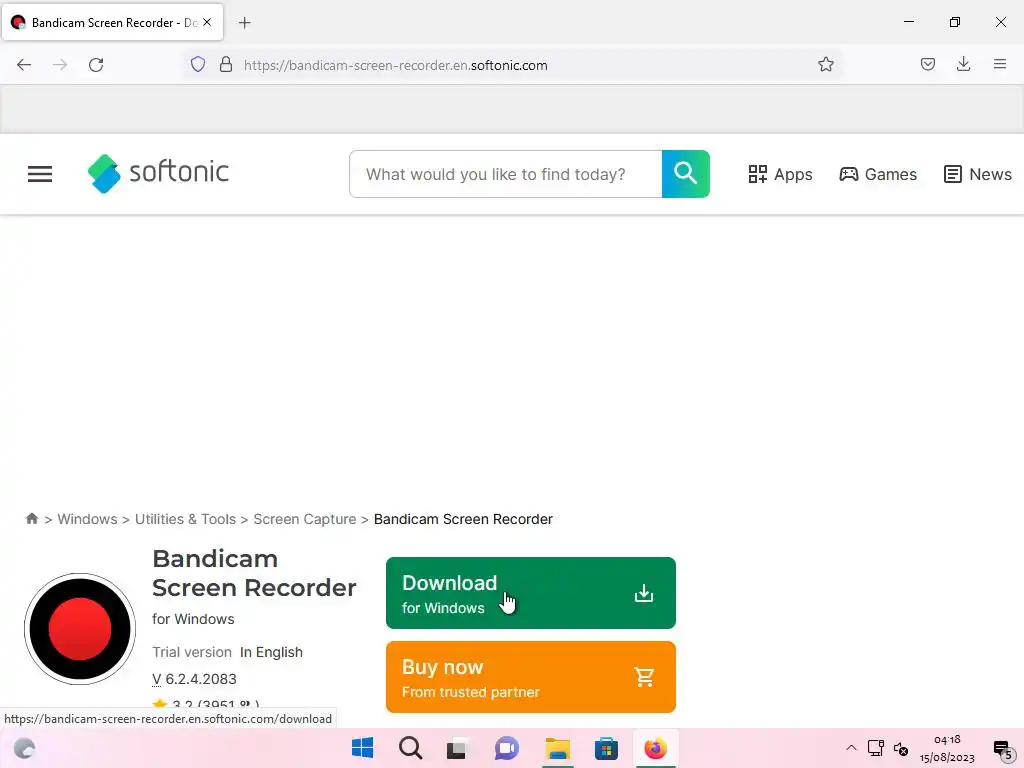The height and width of the screenshot is (768, 1024).
Task: Click Buy now from trusted partner
Action: (530, 677)
